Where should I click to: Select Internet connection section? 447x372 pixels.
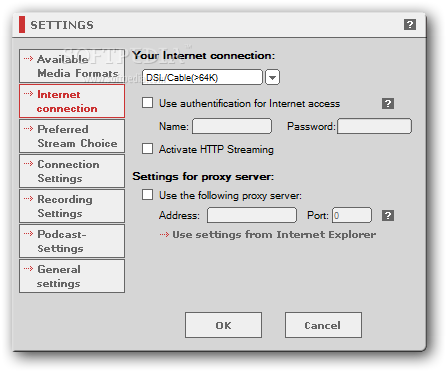pos(72,101)
